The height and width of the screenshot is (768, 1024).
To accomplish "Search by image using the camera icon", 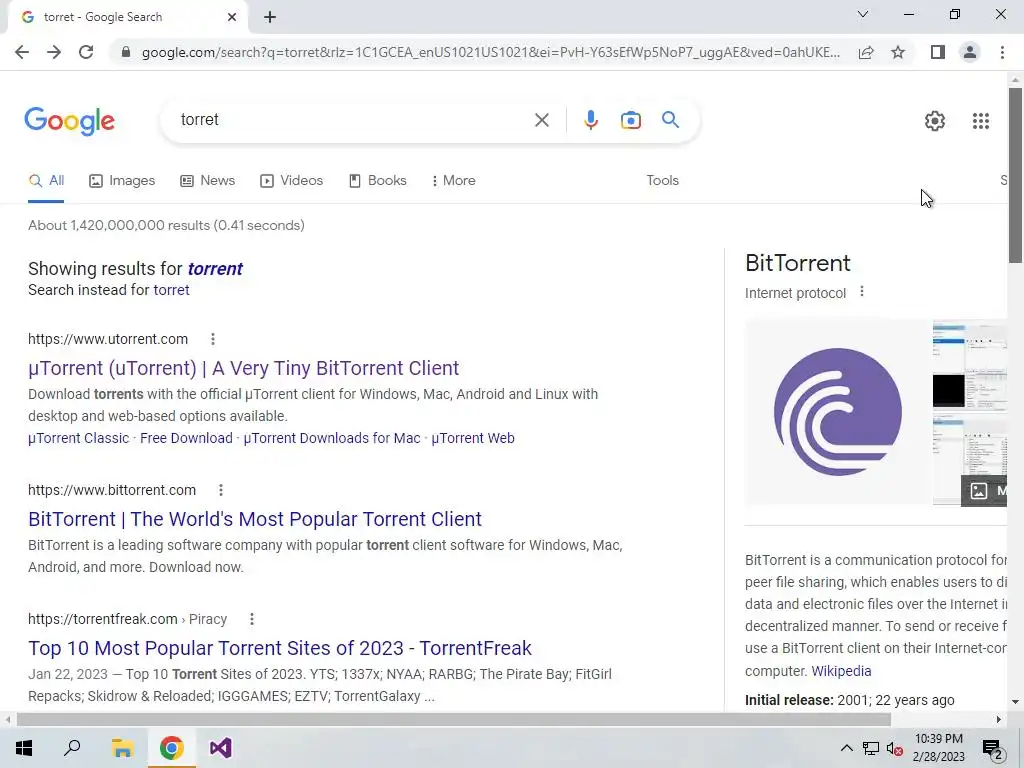I will (631, 120).
